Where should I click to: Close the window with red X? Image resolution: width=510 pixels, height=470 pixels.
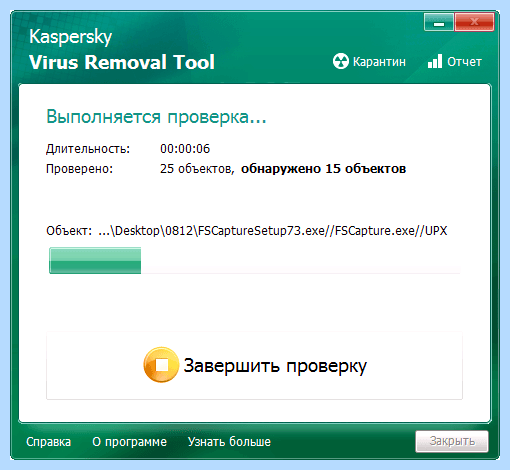[474, 22]
